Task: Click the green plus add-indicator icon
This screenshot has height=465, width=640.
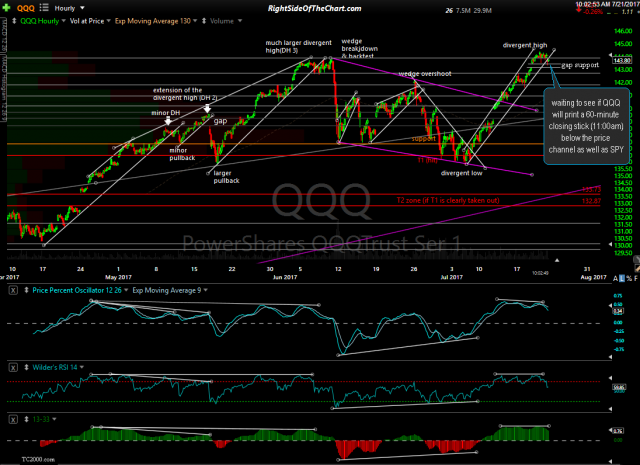Action: 7,8
